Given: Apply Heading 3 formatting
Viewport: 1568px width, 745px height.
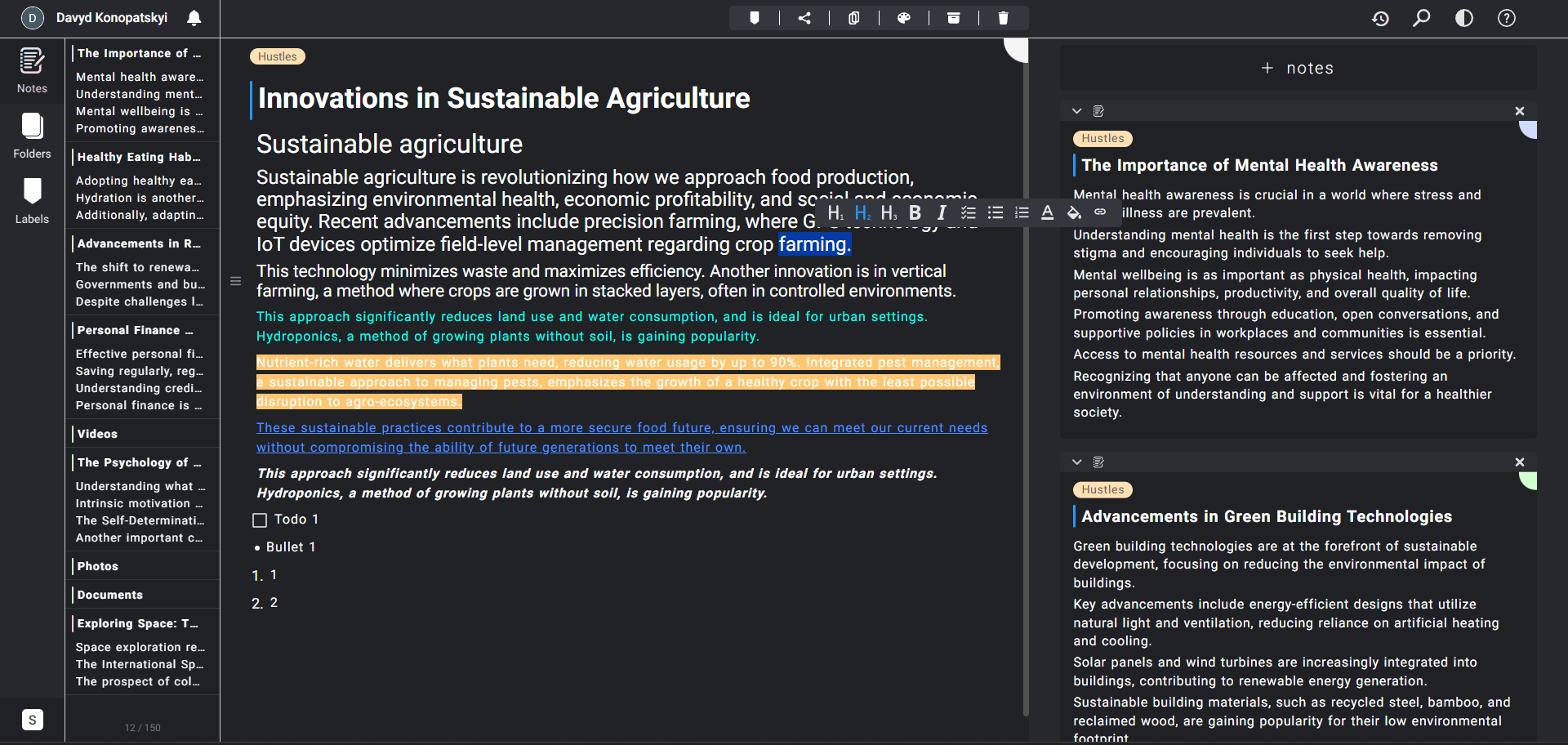Looking at the screenshot, I should pyautogui.click(x=889, y=213).
